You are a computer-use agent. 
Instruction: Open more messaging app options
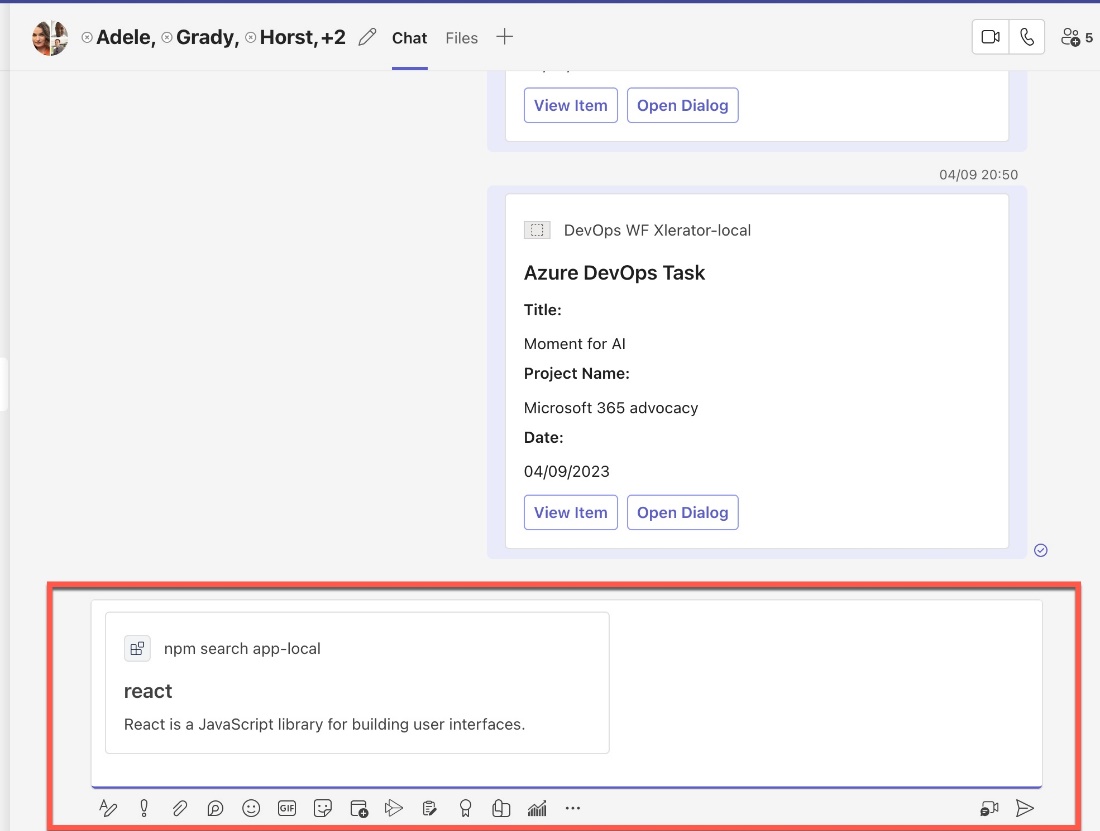point(573,807)
